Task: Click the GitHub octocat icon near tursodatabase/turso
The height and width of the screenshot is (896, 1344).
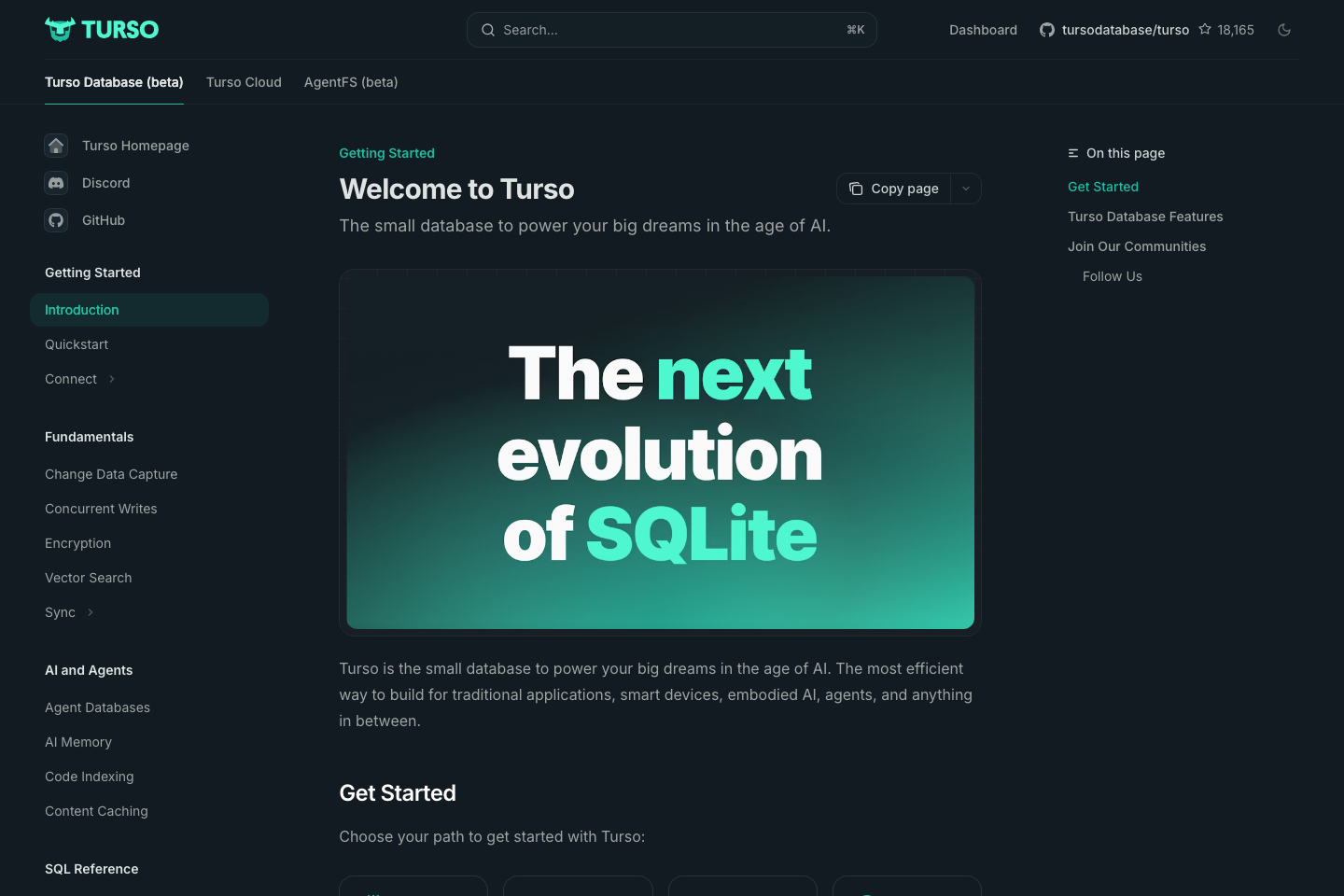Action: click(x=1046, y=30)
